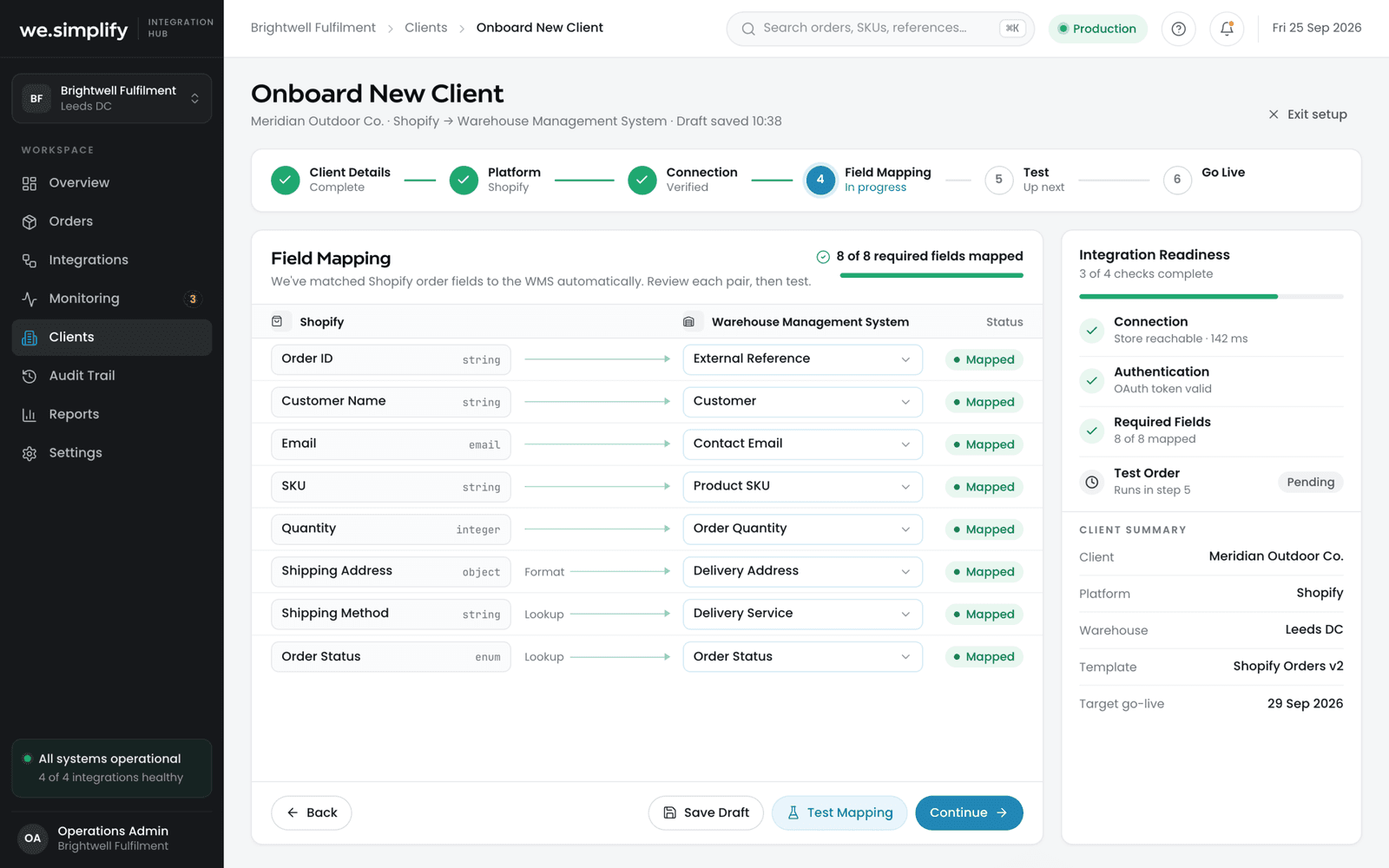Open the Contact Email dropdown
The image size is (1389, 868).
(x=802, y=444)
